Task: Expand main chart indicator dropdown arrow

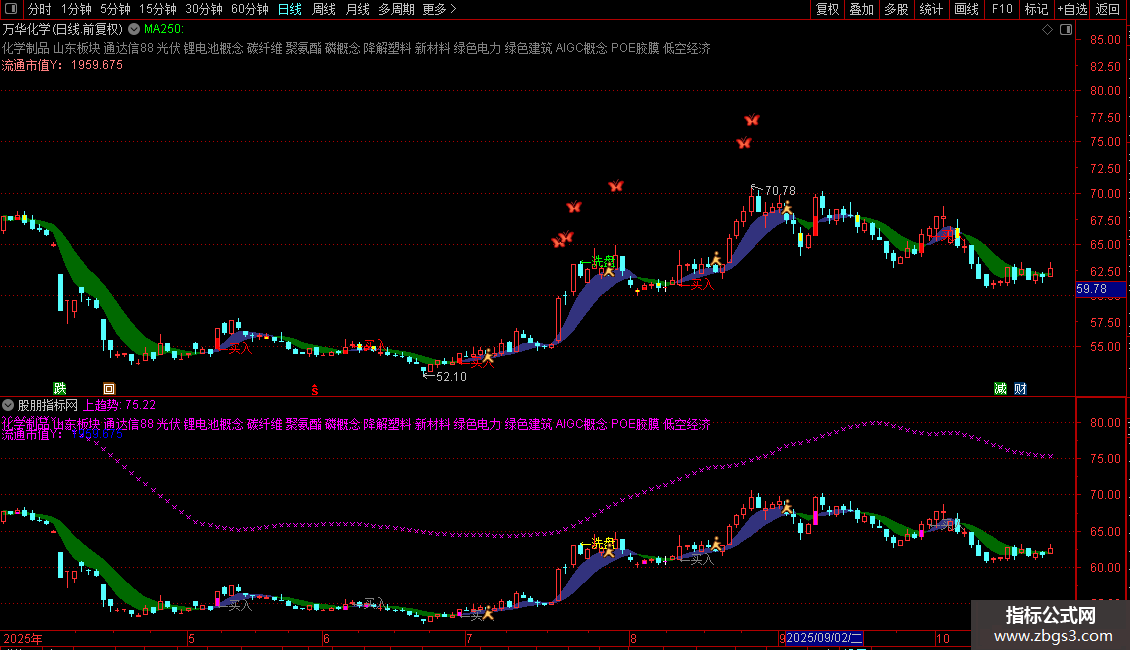Action: (x=134, y=30)
